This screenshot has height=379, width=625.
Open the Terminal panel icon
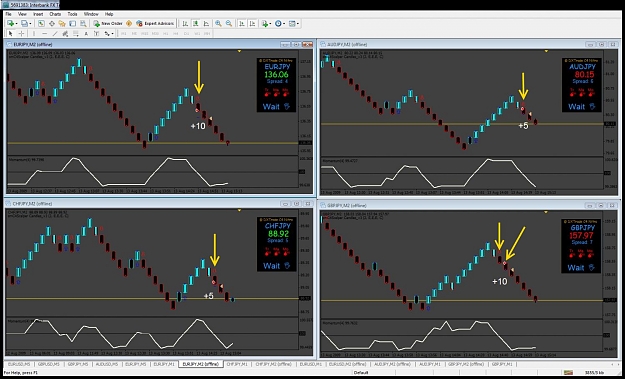[73, 24]
